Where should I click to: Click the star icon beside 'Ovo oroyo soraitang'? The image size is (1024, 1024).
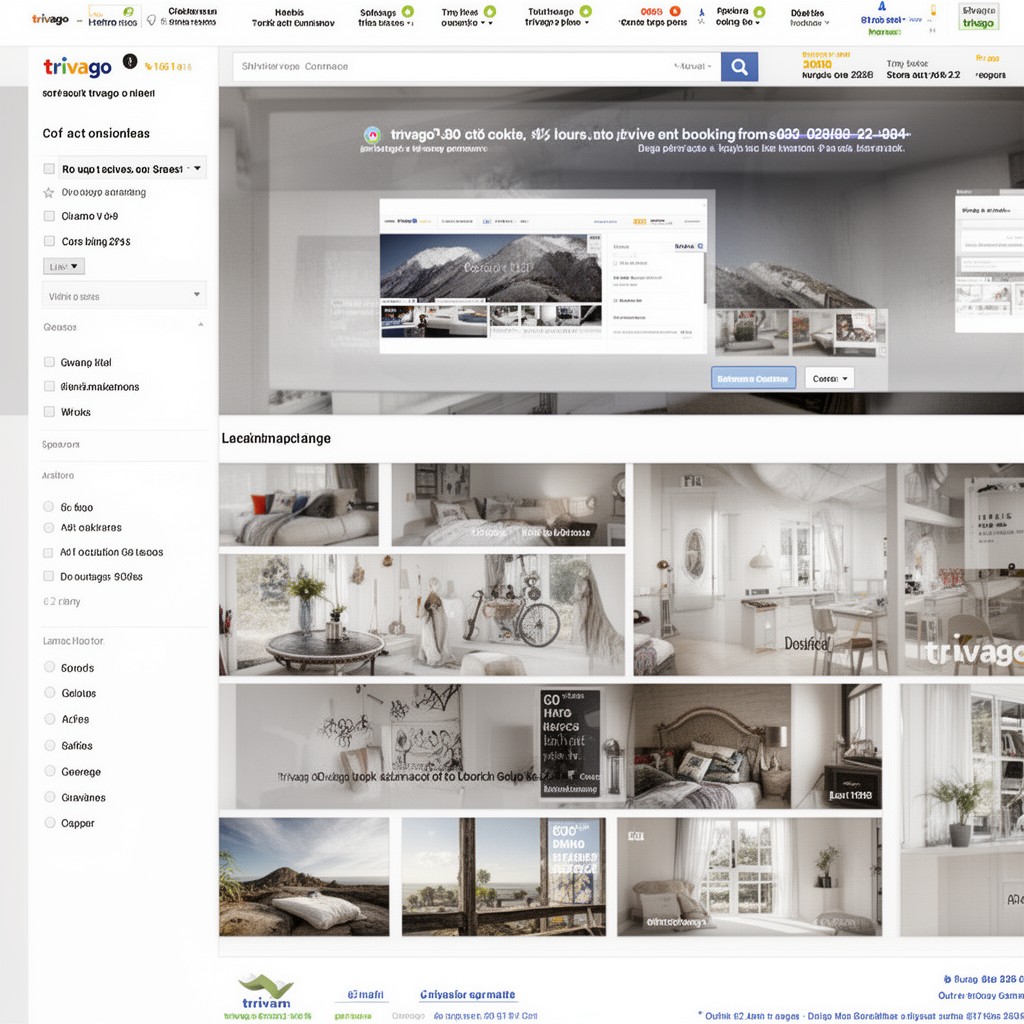pos(48,193)
